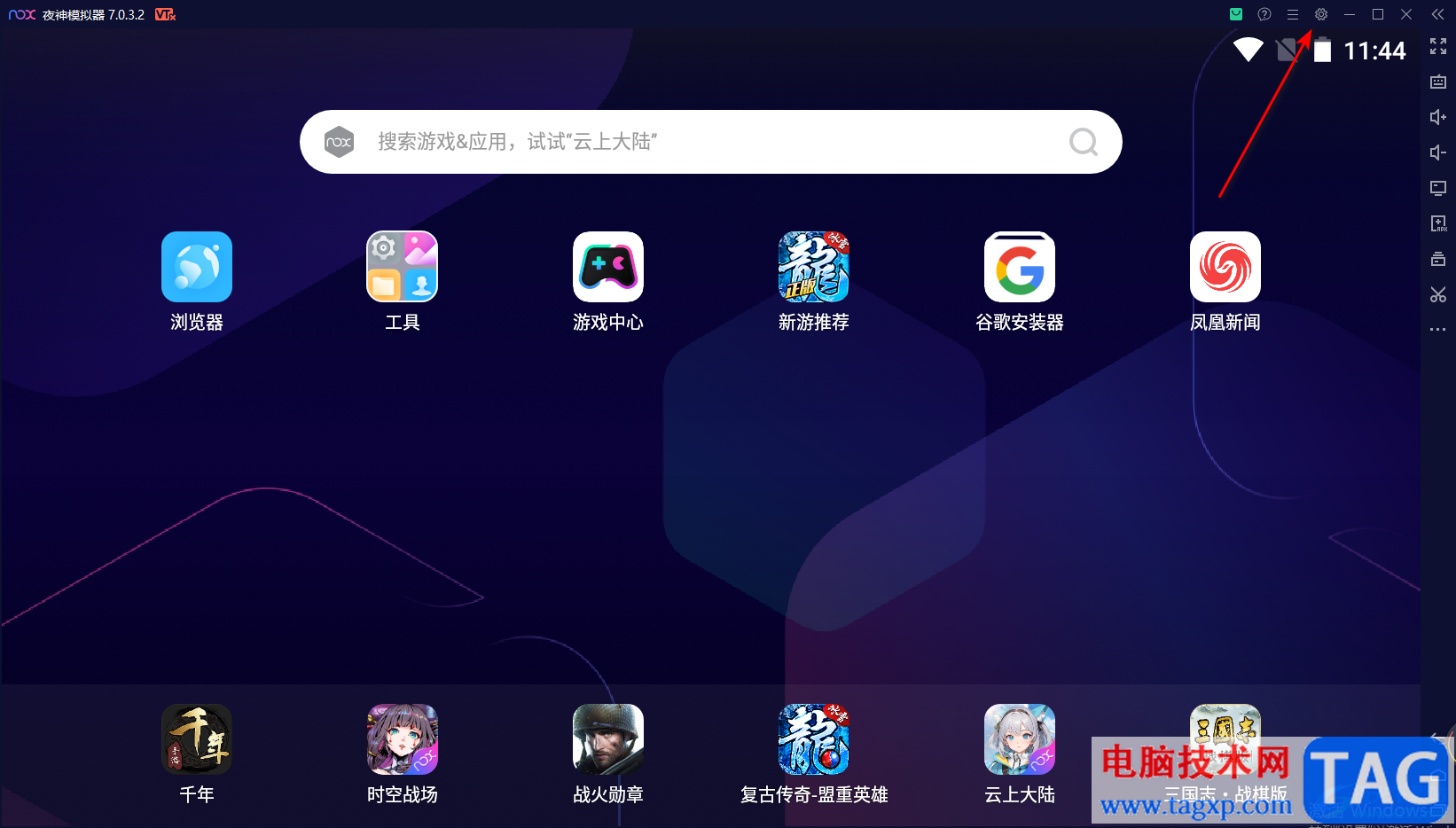
Task: Open the hamburger menu in the title bar
Action: tap(1293, 14)
